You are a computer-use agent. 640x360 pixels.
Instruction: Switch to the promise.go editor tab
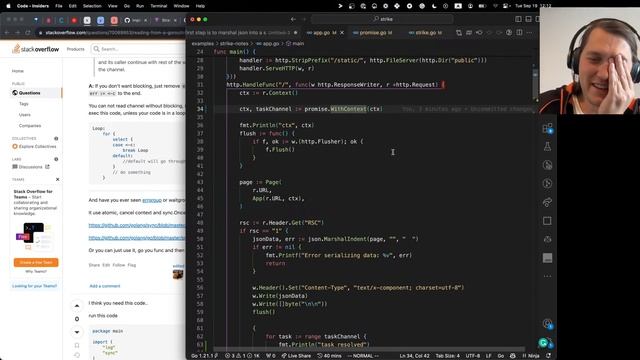pos(373,32)
